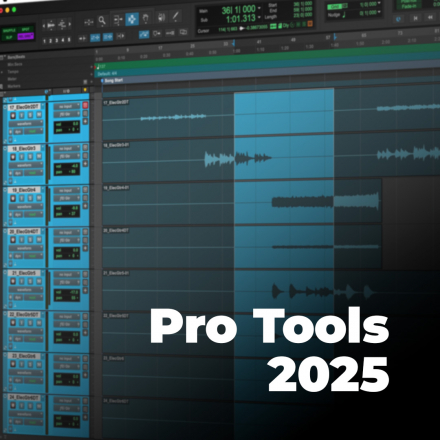The image size is (440, 440).
Task: Click zoom preset 5
Action: [x=69, y=40]
